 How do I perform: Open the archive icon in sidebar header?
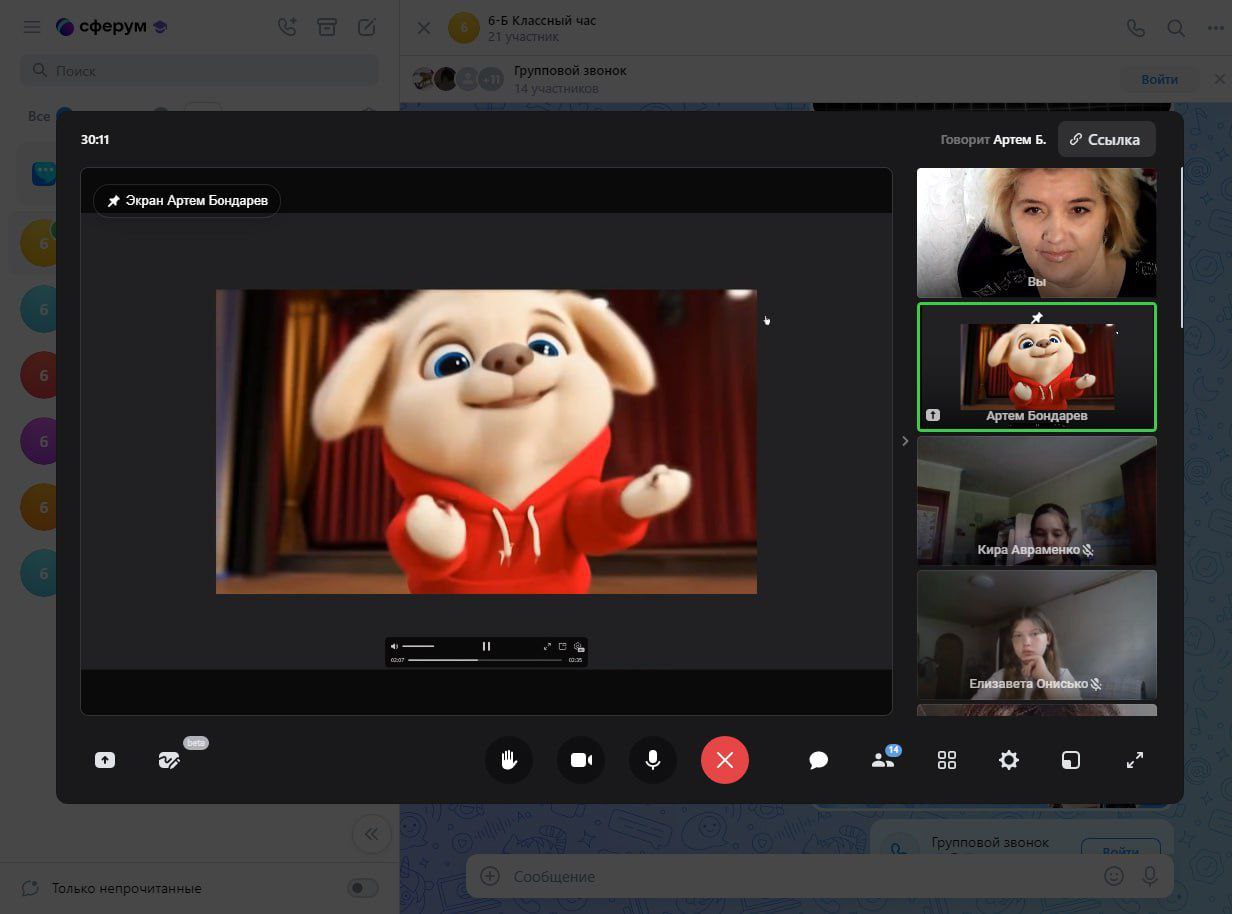[327, 27]
